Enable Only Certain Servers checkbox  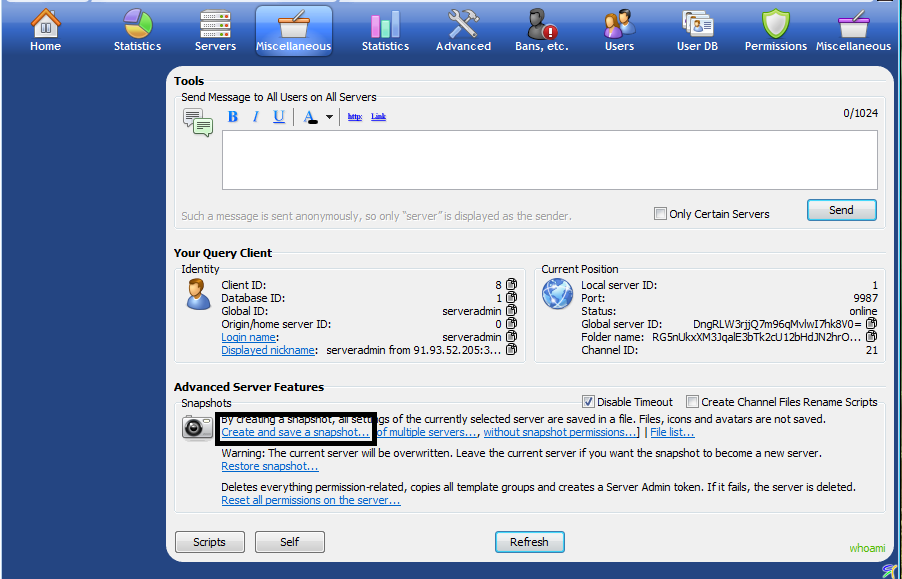pos(660,213)
